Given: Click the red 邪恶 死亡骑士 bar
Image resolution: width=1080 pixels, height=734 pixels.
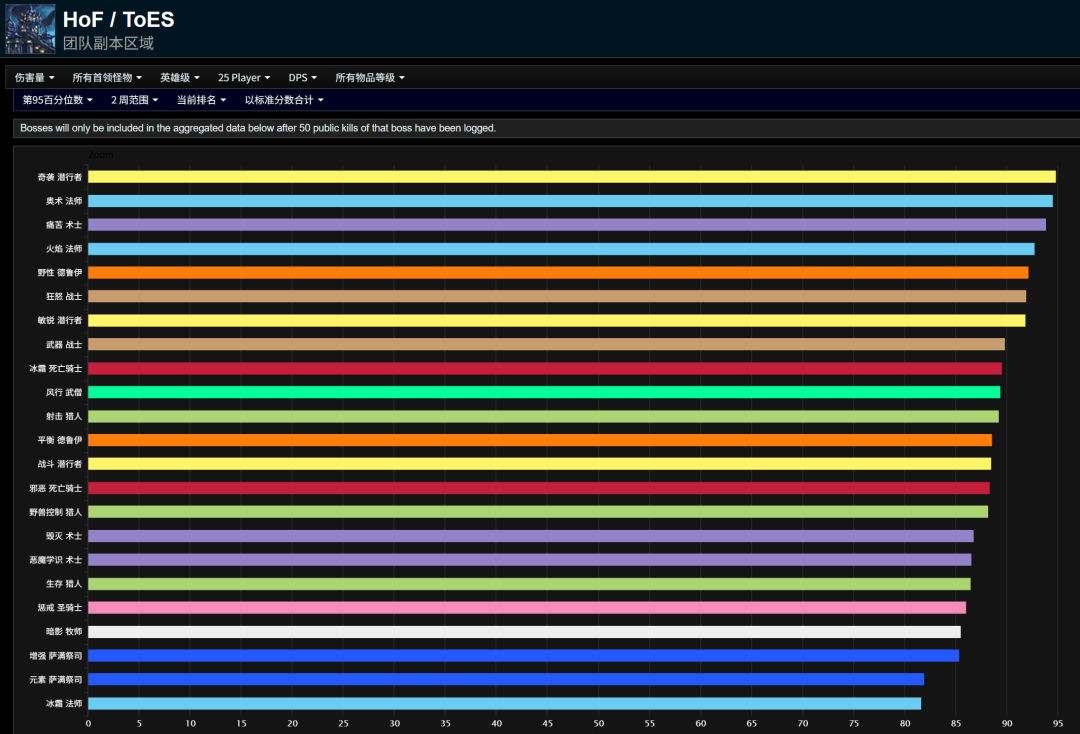Looking at the screenshot, I should coord(539,488).
